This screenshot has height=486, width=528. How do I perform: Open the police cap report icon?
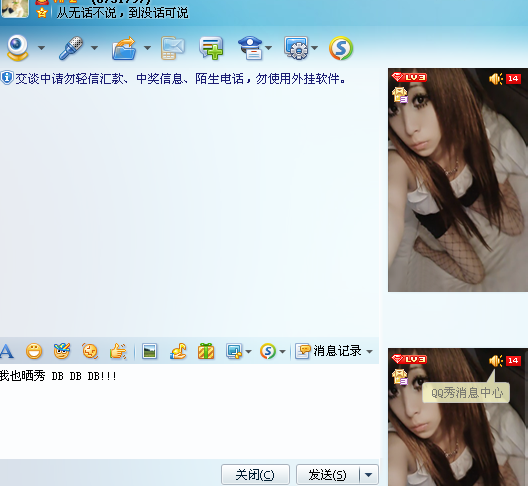coord(251,48)
